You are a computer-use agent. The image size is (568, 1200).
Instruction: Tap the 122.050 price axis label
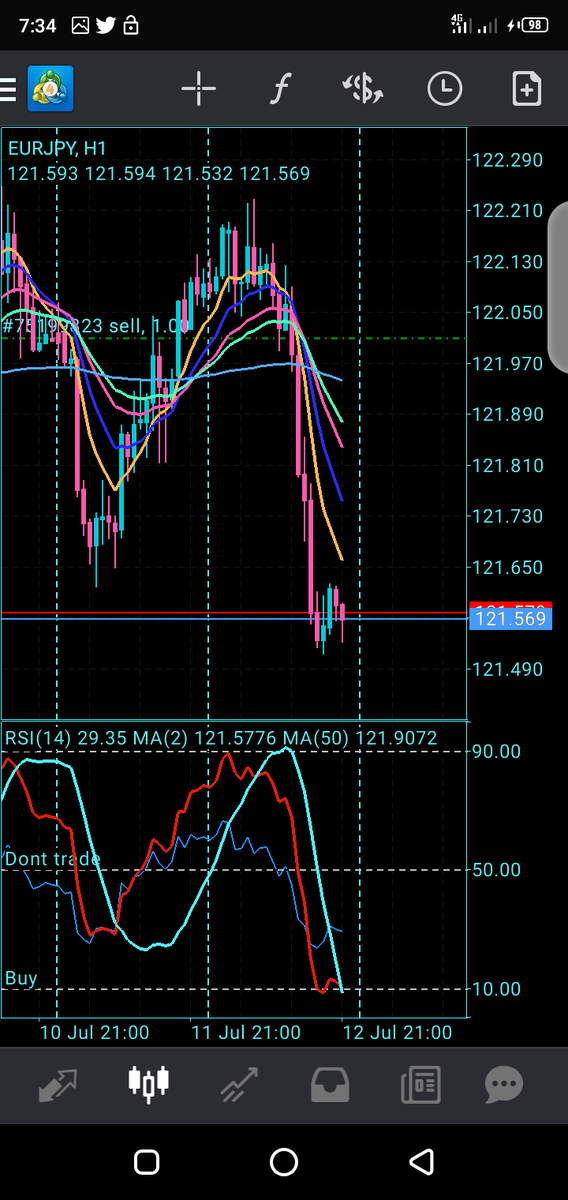(x=508, y=313)
